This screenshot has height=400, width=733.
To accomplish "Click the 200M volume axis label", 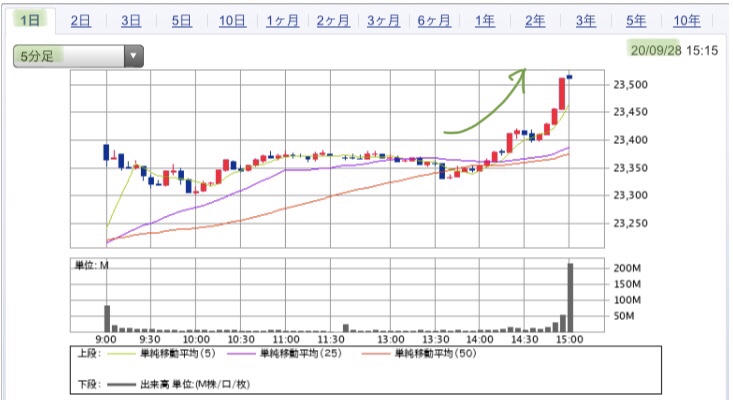I will 627,268.
